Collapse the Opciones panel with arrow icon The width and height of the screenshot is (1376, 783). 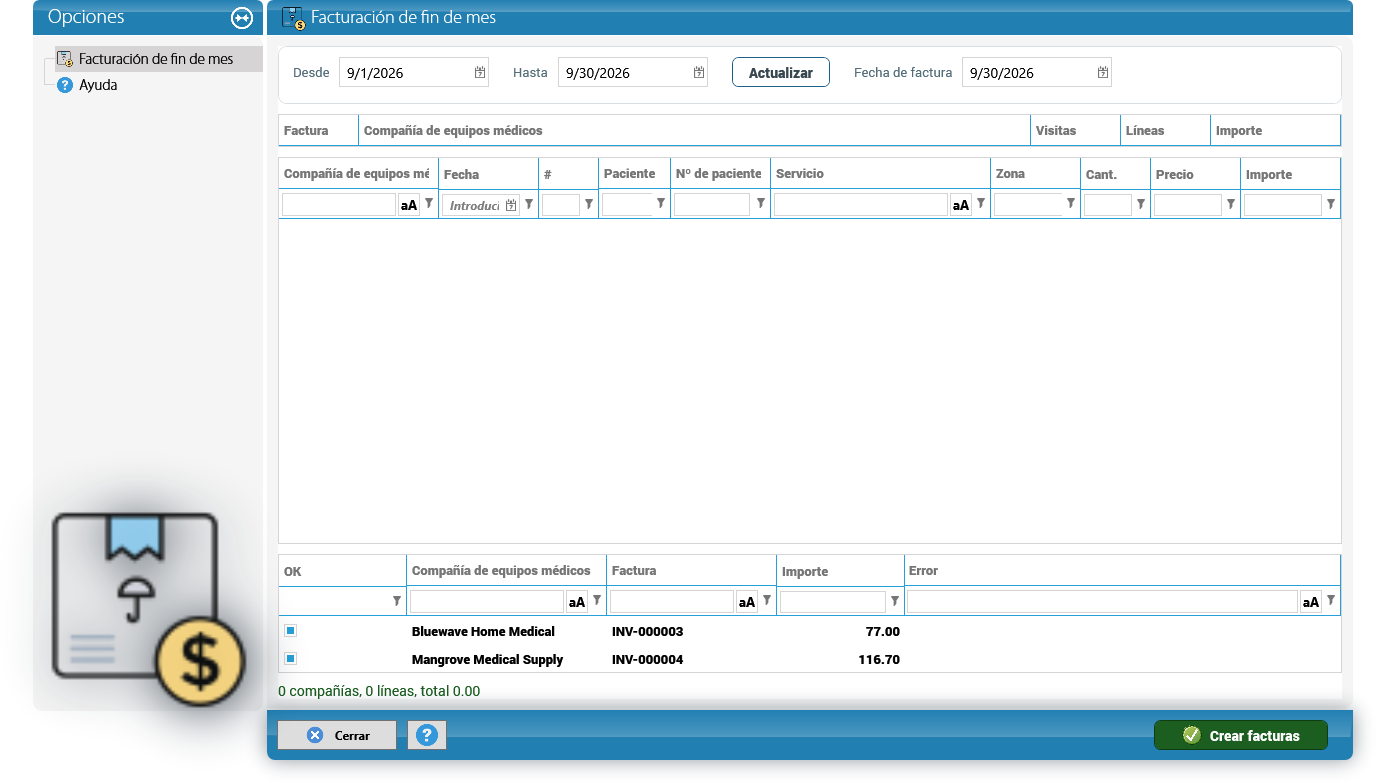241,18
